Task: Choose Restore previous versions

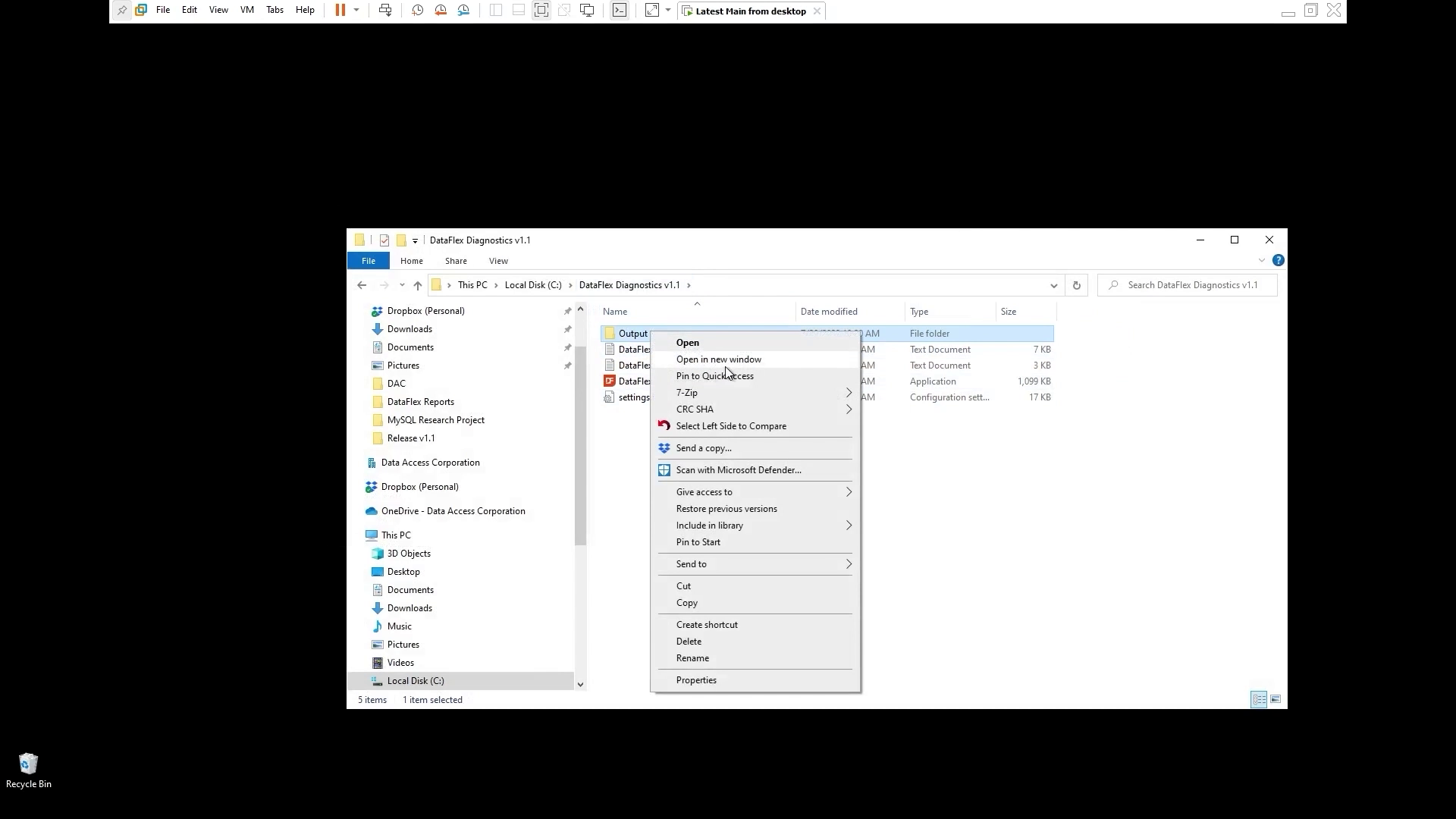Action: pyautogui.click(x=756, y=509)
